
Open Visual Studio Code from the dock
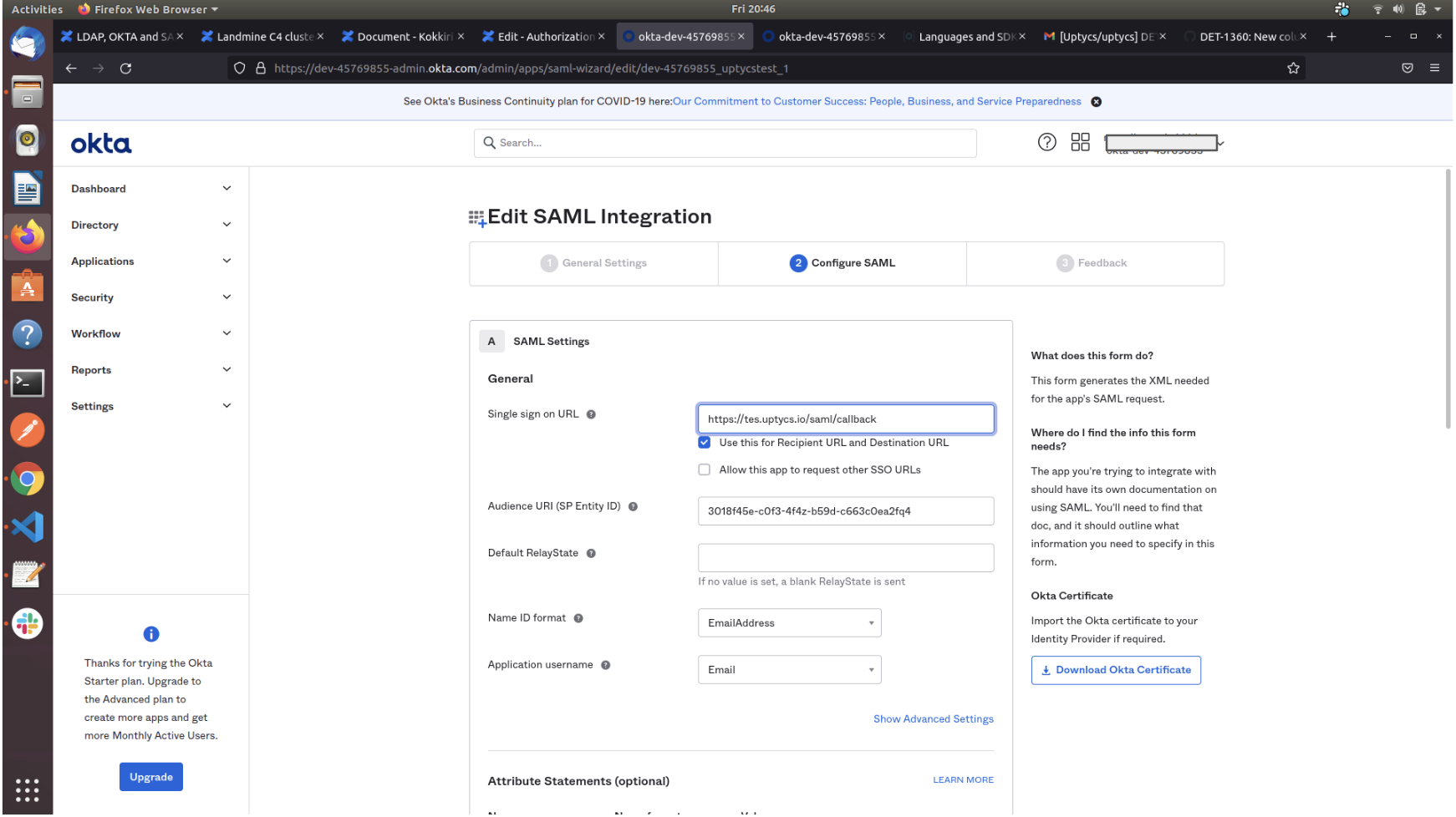coord(27,527)
